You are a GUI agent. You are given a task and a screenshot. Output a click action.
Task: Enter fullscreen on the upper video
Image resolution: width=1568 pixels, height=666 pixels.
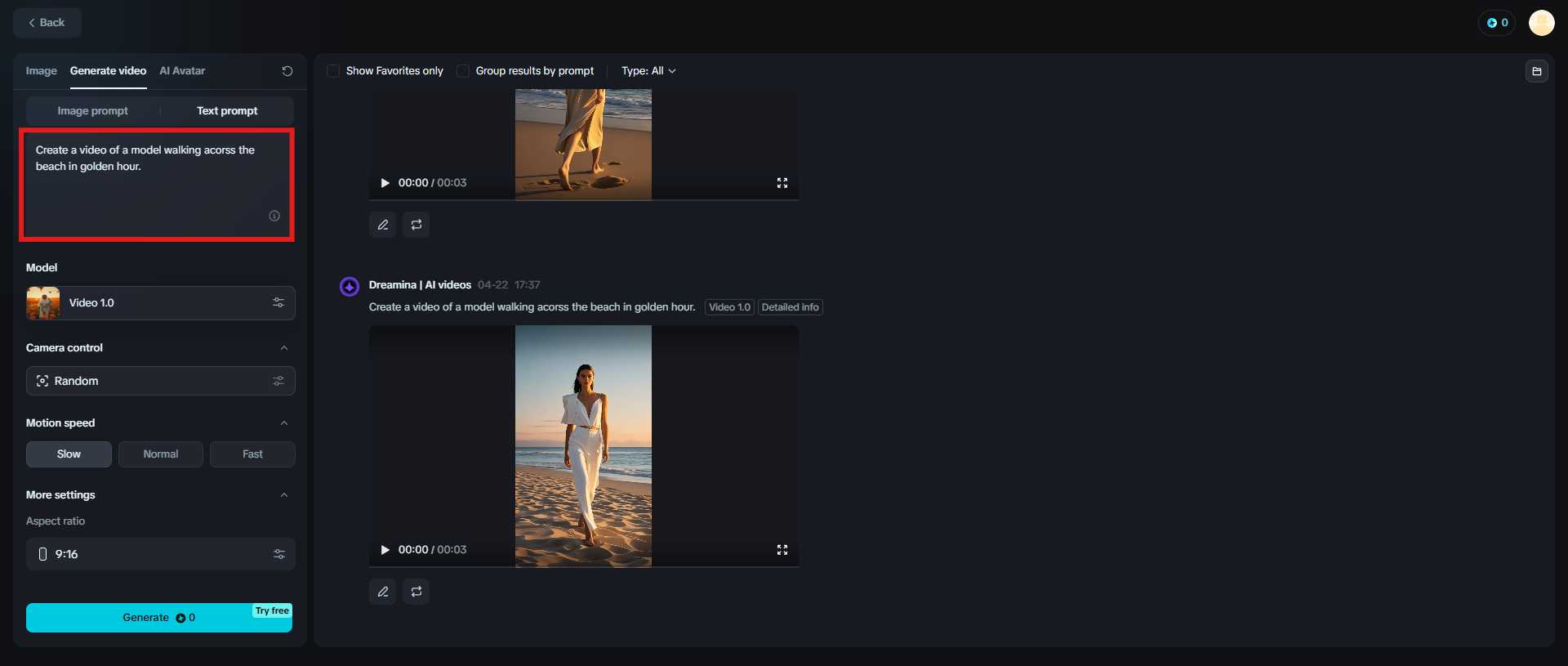tap(782, 183)
